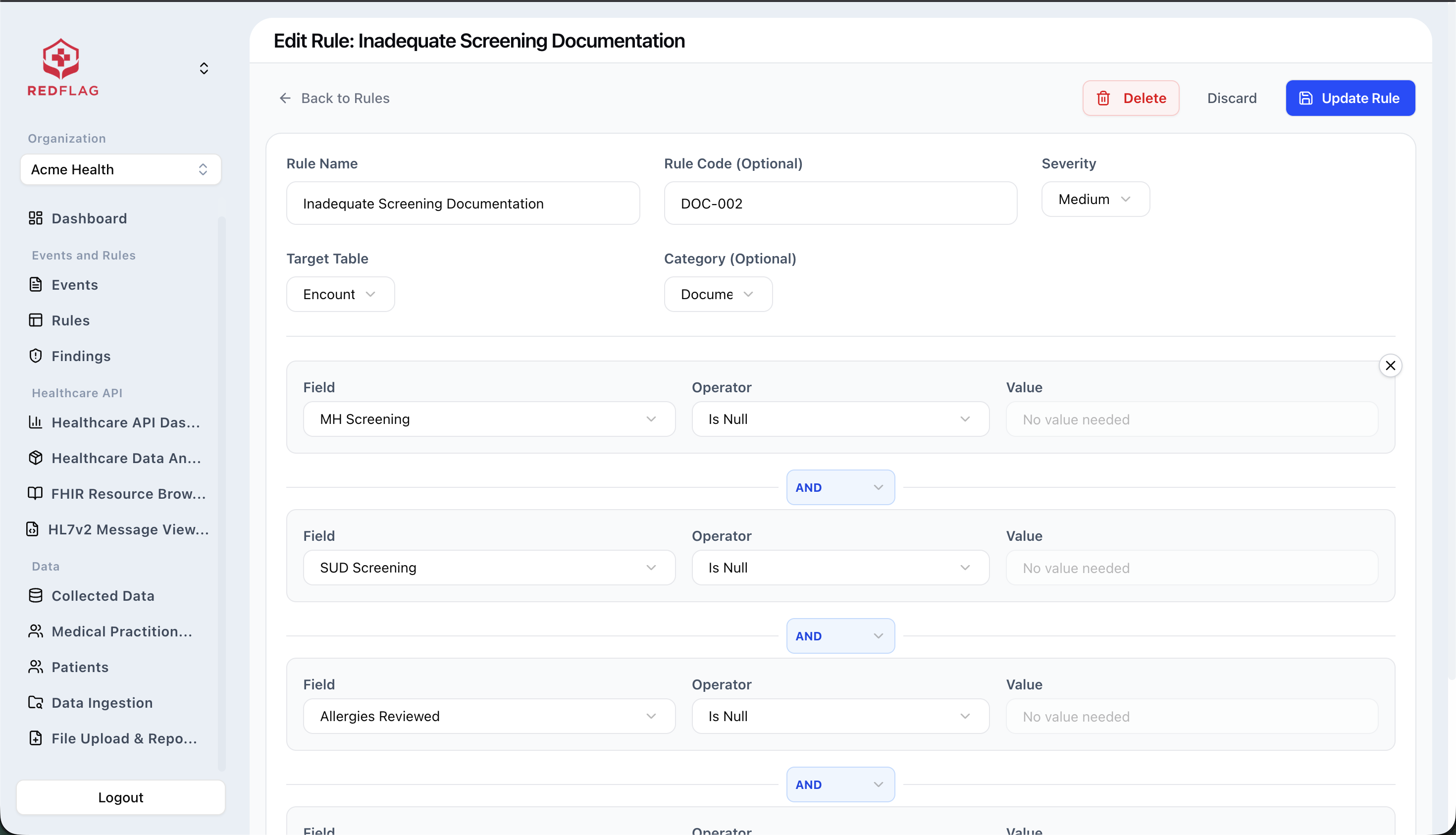The image size is (1456, 835).
Task: Open the Target Table dropdown
Action: [x=340, y=294]
